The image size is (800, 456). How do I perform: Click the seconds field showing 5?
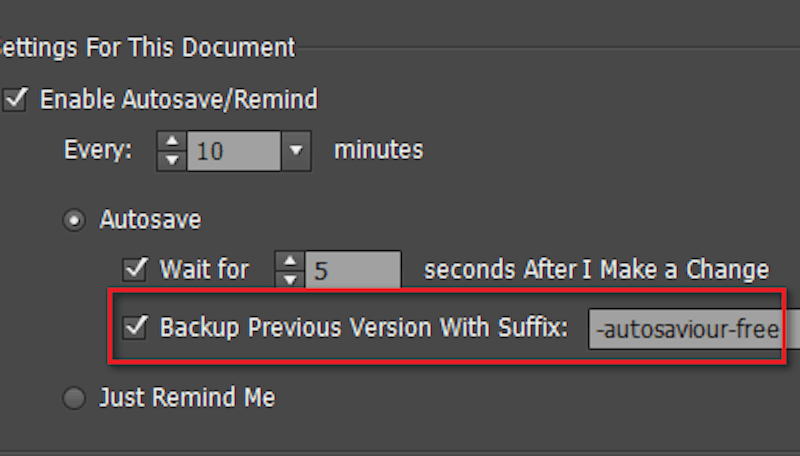(x=352, y=270)
